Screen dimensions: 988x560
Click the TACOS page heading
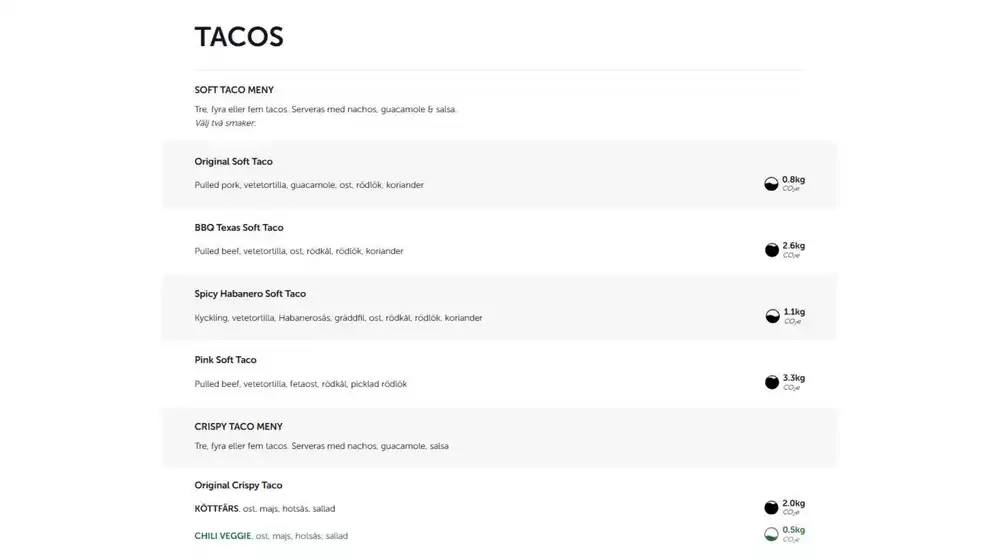[x=239, y=37]
